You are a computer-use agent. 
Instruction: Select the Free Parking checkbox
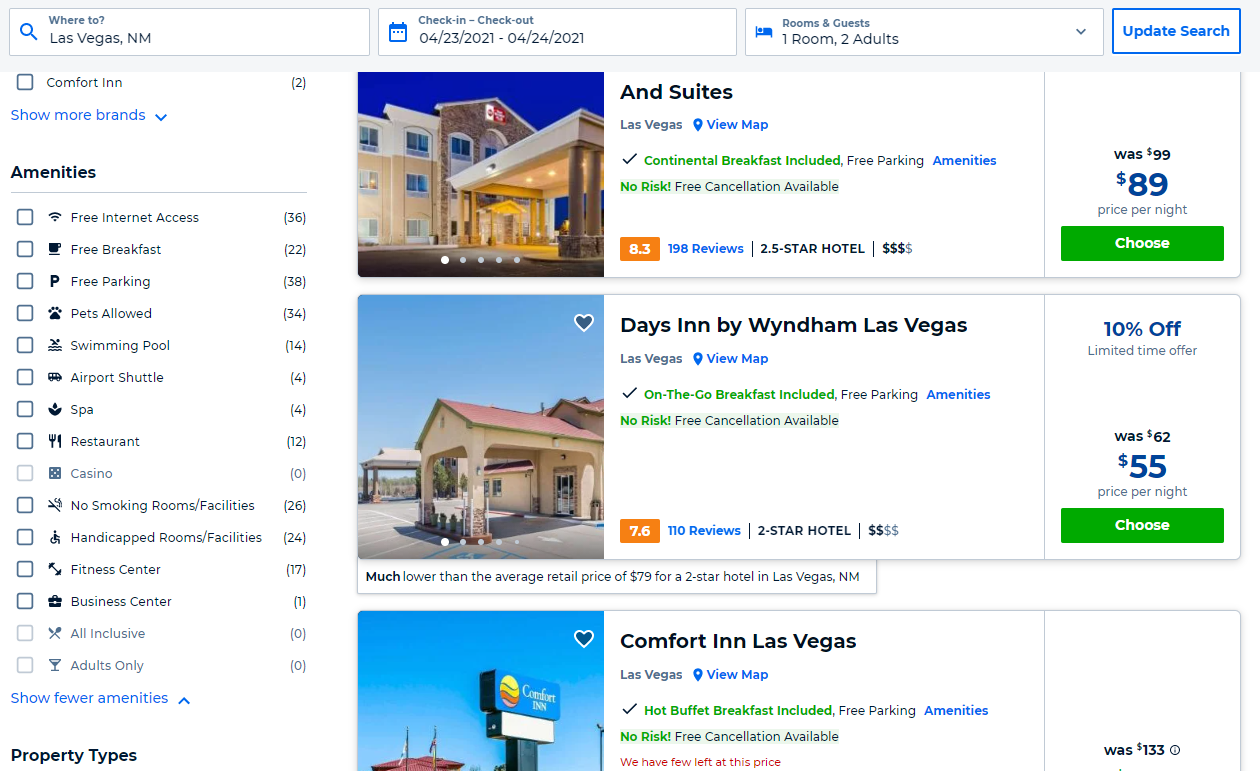click(x=25, y=281)
